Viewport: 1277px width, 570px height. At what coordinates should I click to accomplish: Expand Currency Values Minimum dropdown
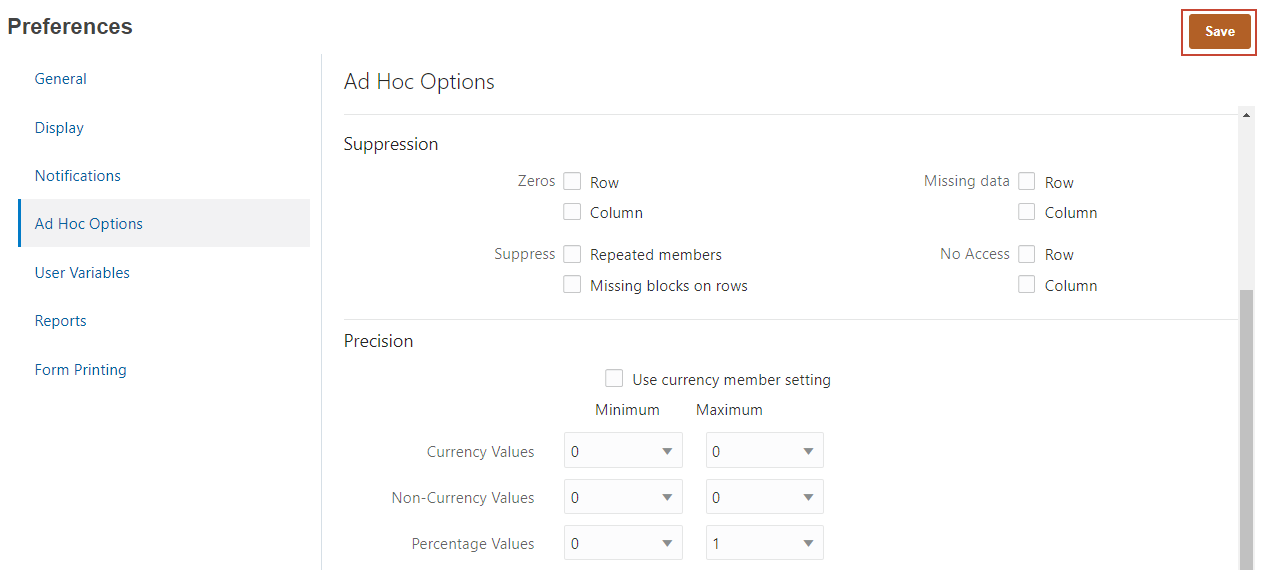623,451
